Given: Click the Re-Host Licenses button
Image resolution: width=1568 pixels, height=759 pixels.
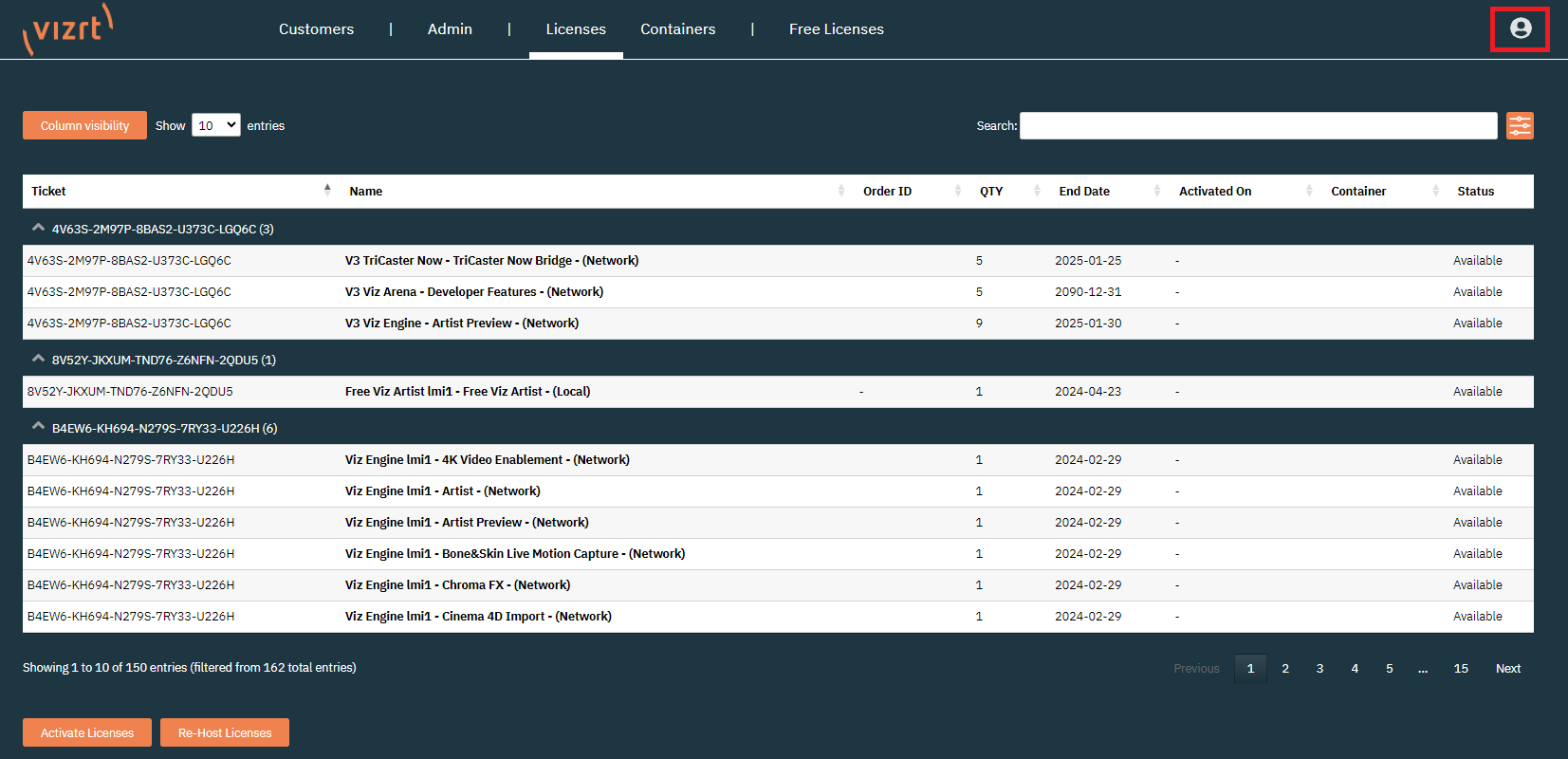Looking at the screenshot, I should (225, 732).
